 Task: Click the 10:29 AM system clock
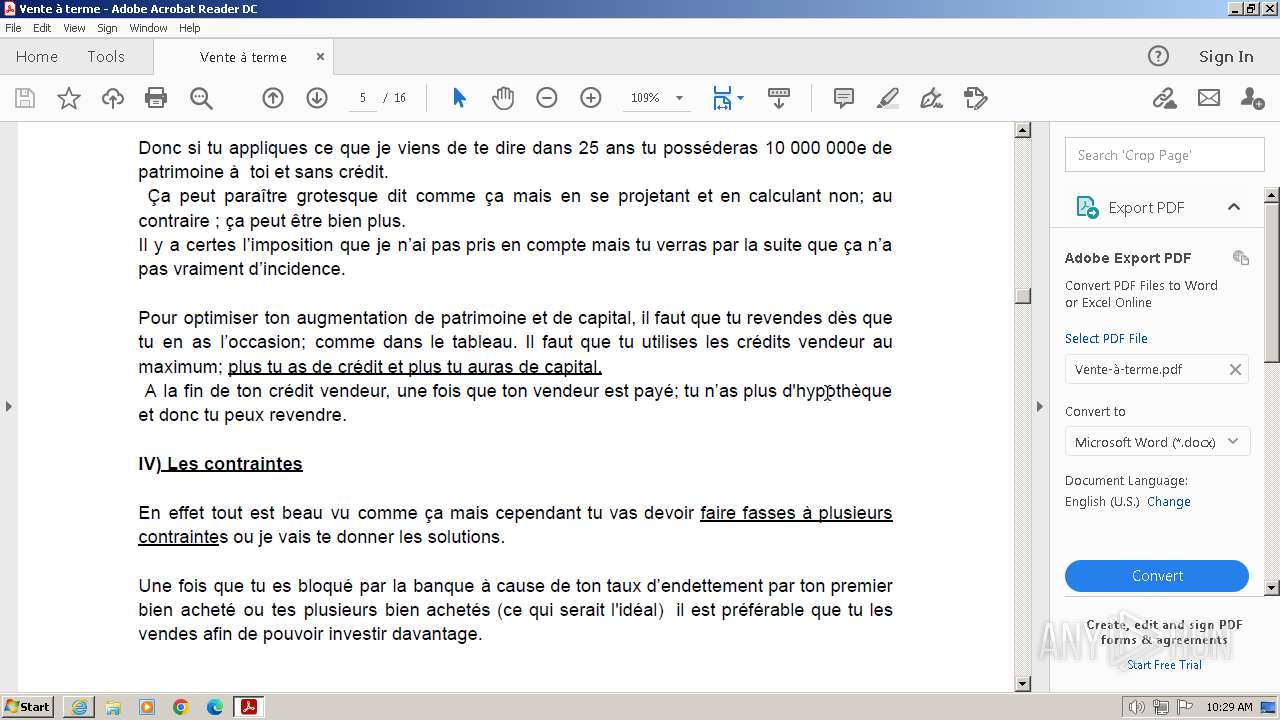click(1229, 707)
